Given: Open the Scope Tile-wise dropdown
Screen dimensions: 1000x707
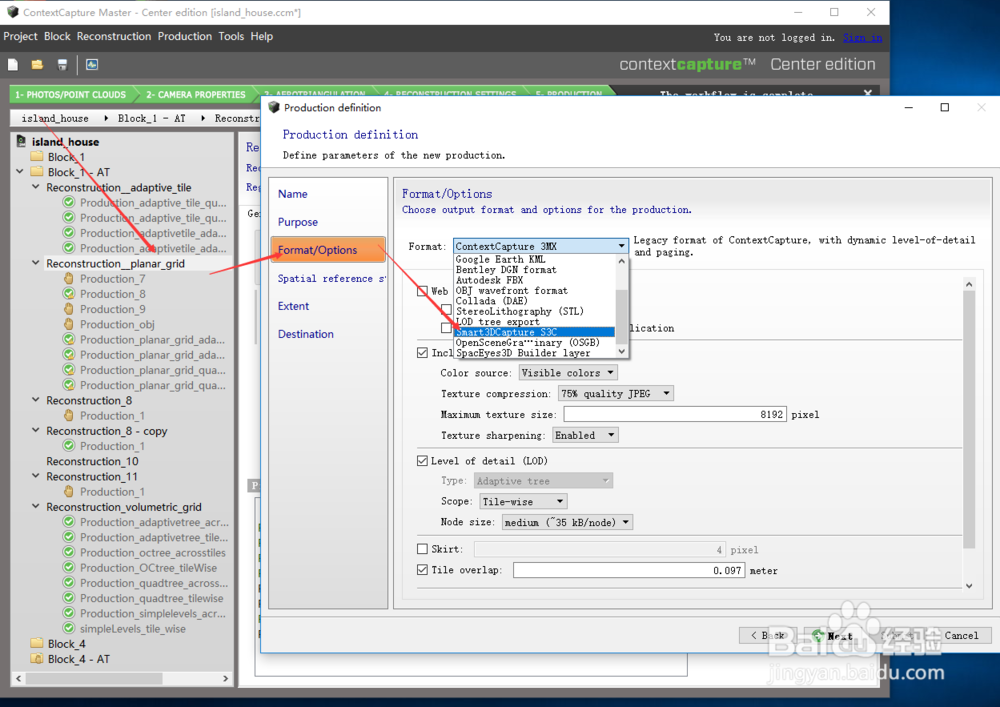Looking at the screenshot, I should (x=523, y=501).
